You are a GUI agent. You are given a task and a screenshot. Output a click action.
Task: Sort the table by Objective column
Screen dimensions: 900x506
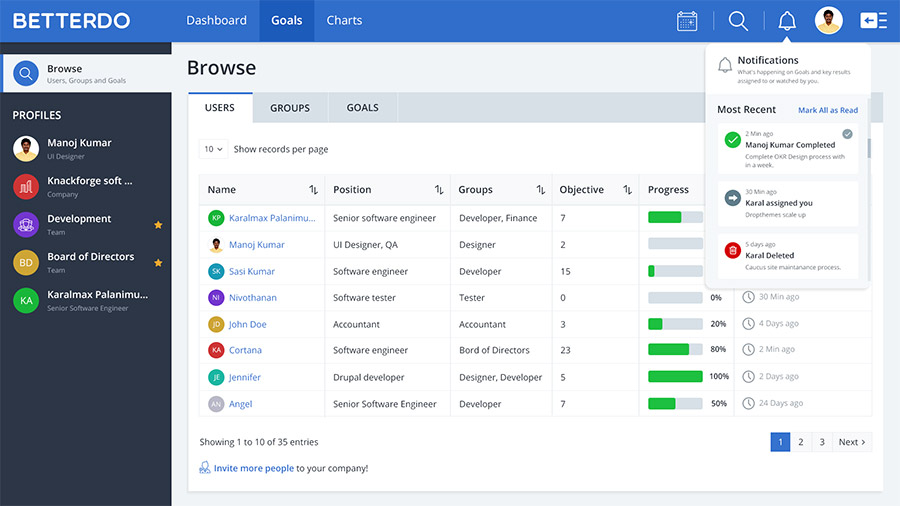627,190
